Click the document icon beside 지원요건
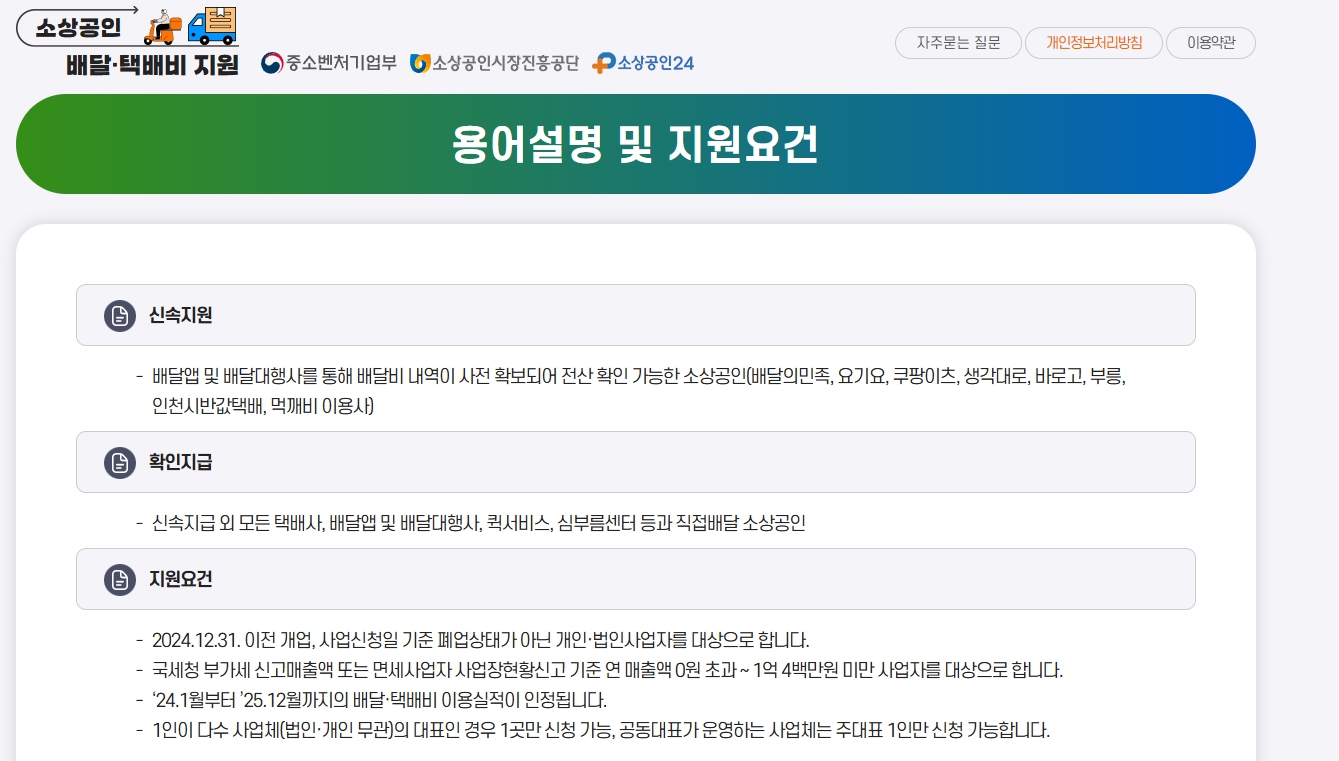 (x=119, y=579)
